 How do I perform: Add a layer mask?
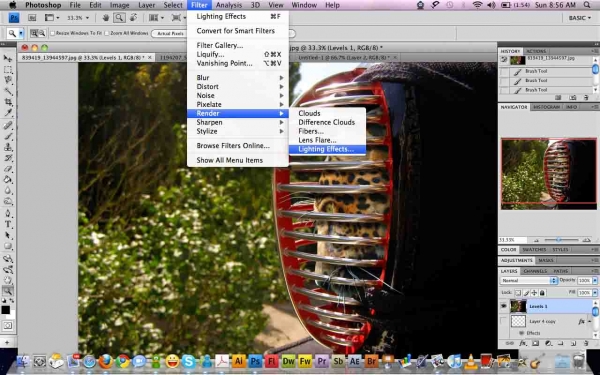535,344
